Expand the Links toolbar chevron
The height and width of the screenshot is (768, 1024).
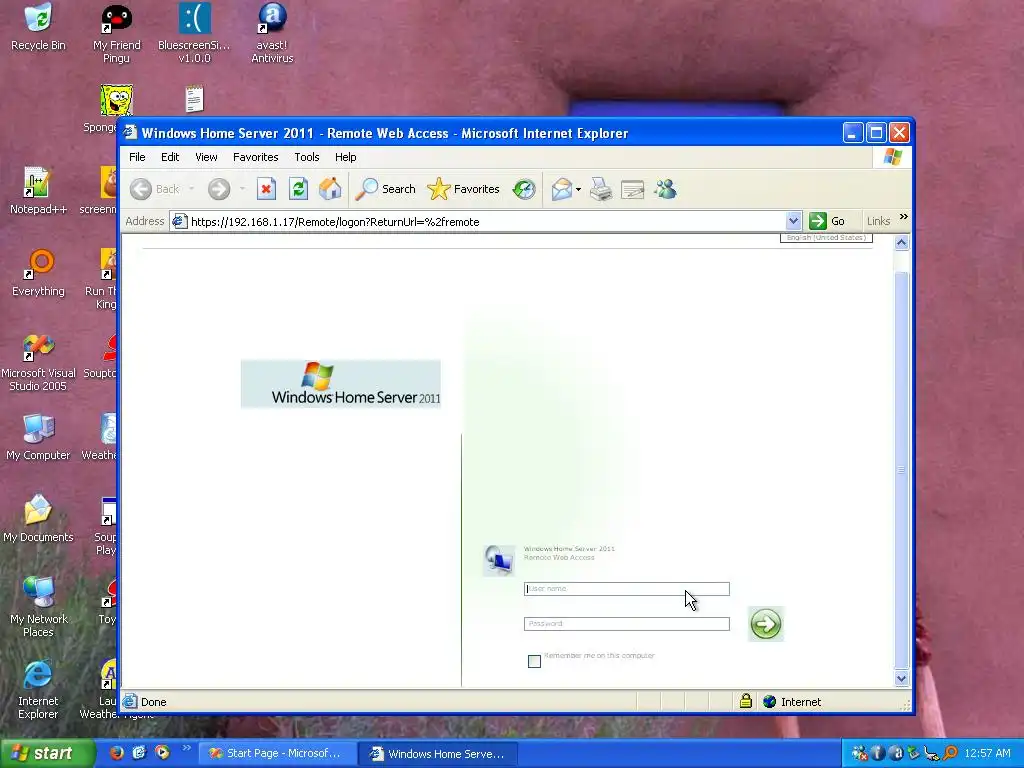point(904,217)
